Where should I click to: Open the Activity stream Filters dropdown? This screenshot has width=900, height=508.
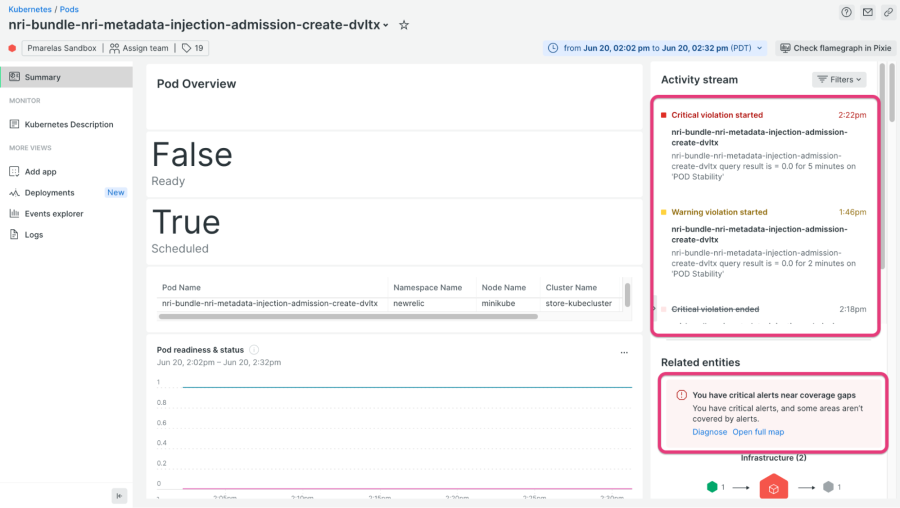(x=839, y=79)
